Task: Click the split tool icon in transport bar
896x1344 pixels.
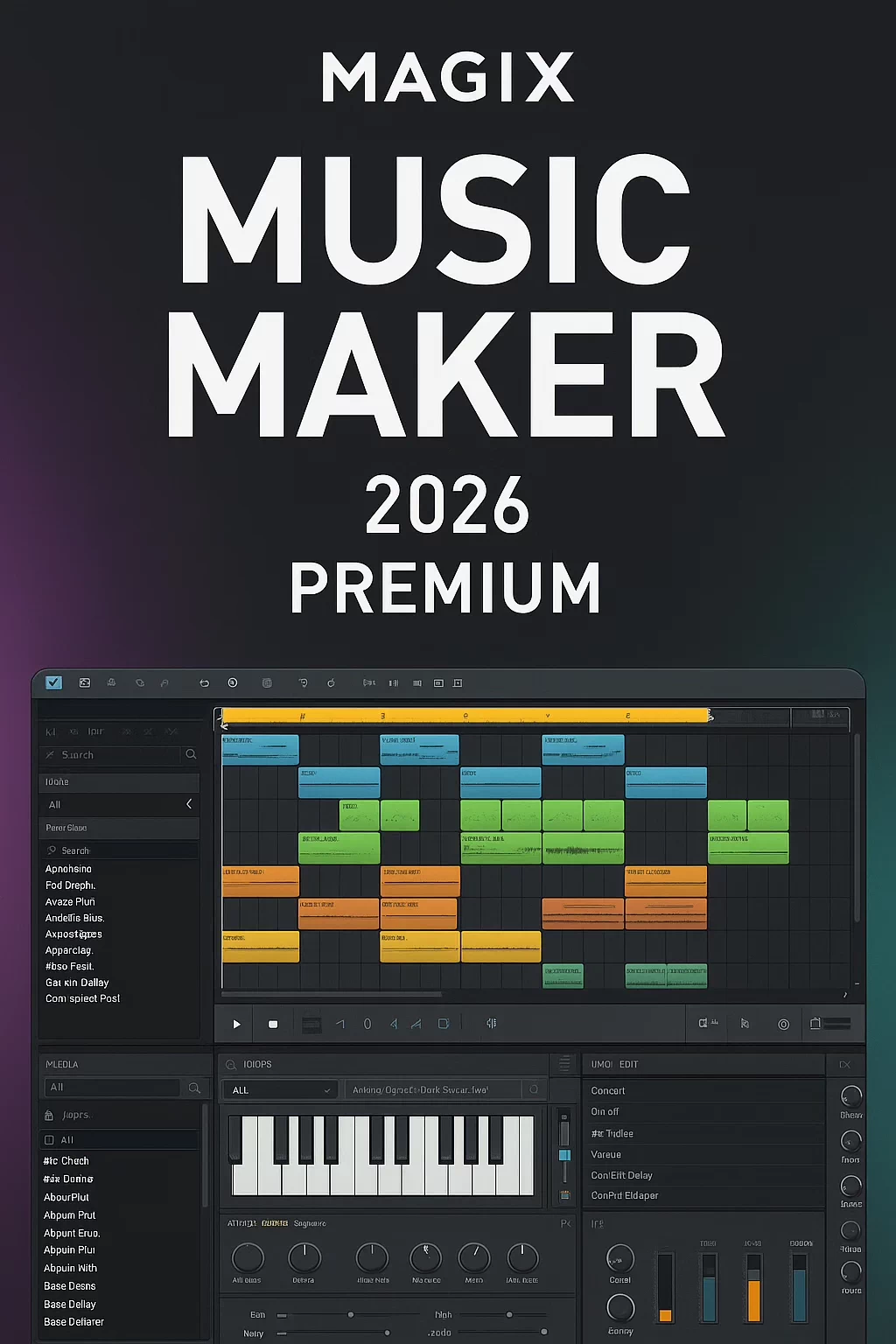Action: point(492,1023)
